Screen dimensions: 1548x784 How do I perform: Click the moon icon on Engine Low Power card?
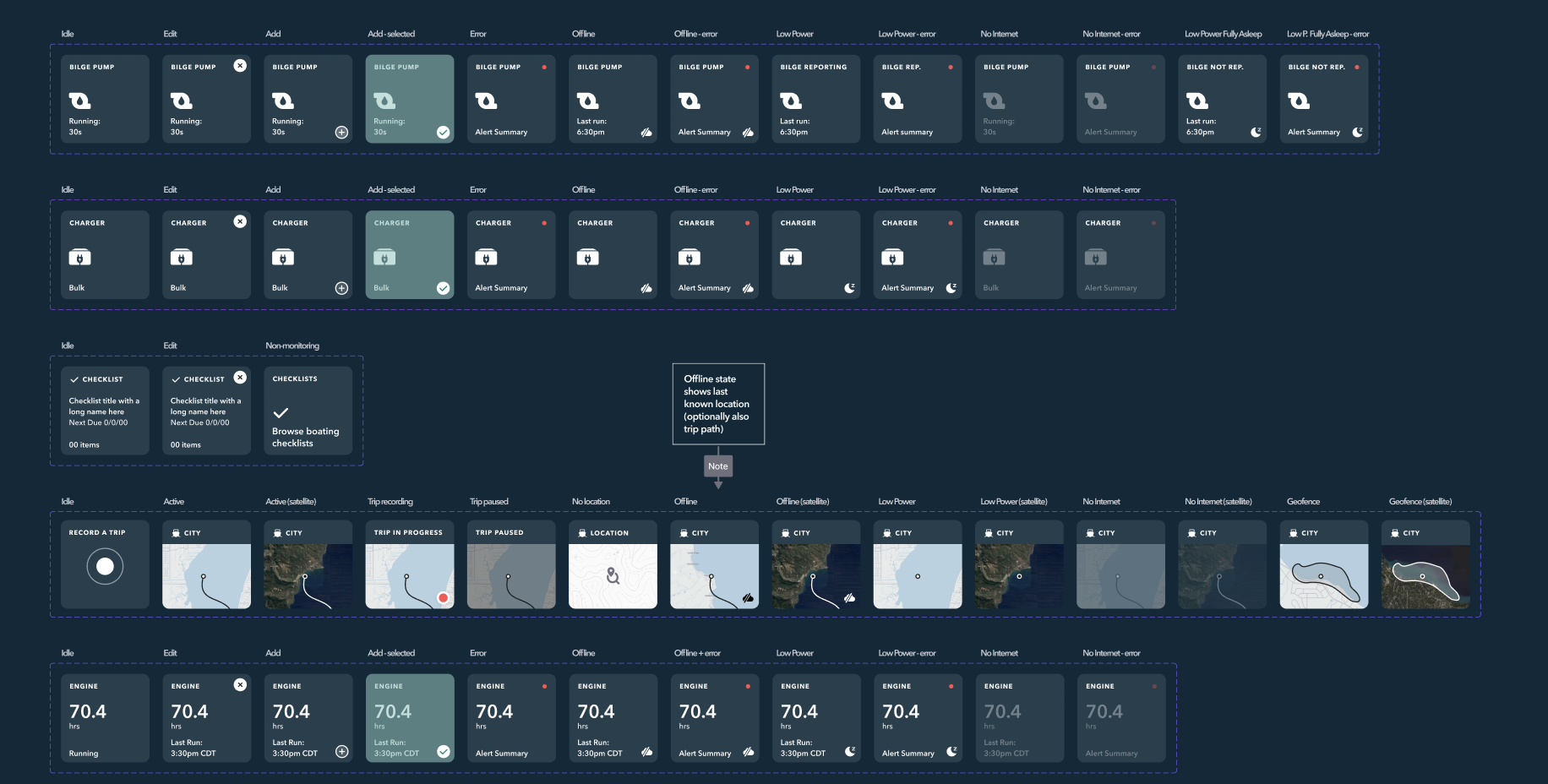850,751
